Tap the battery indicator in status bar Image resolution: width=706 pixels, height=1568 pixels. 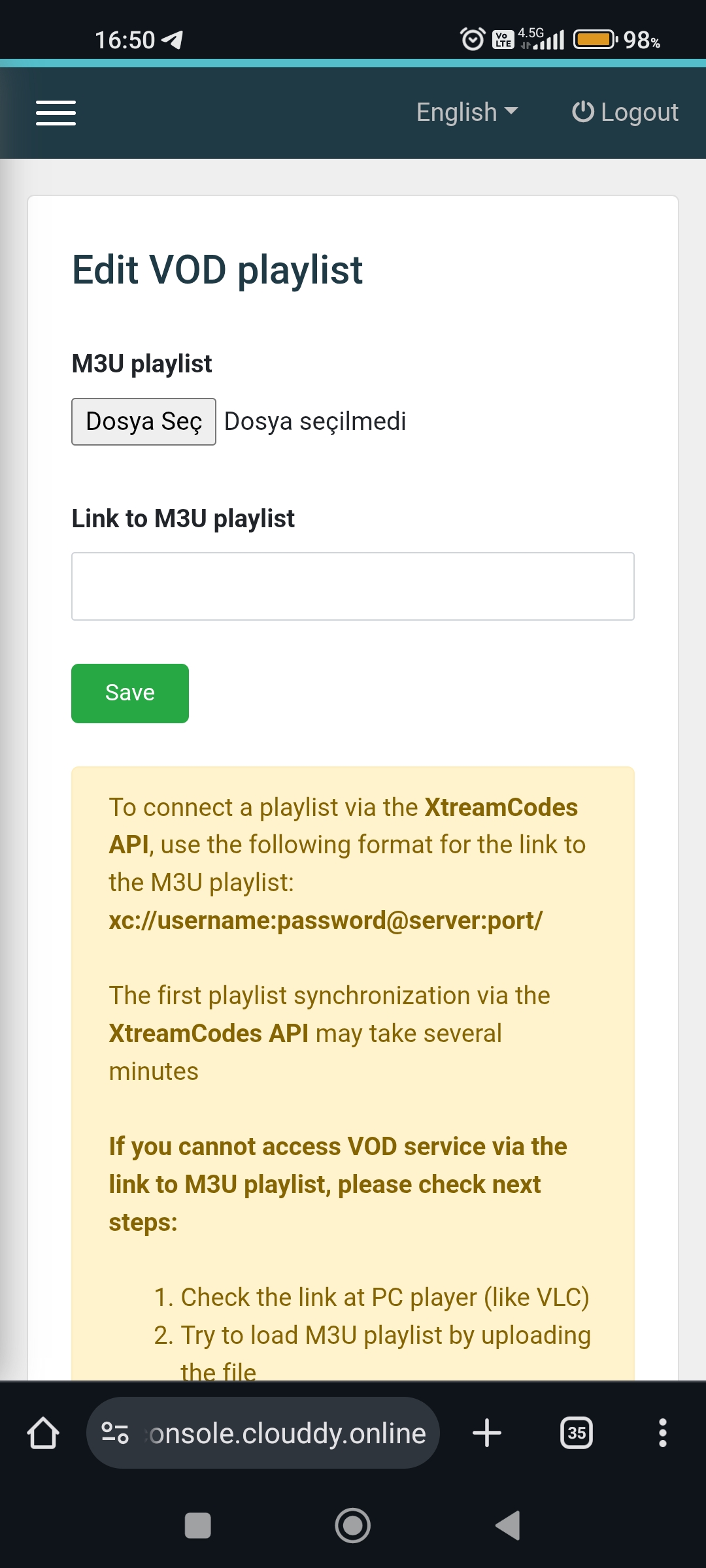[595, 40]
